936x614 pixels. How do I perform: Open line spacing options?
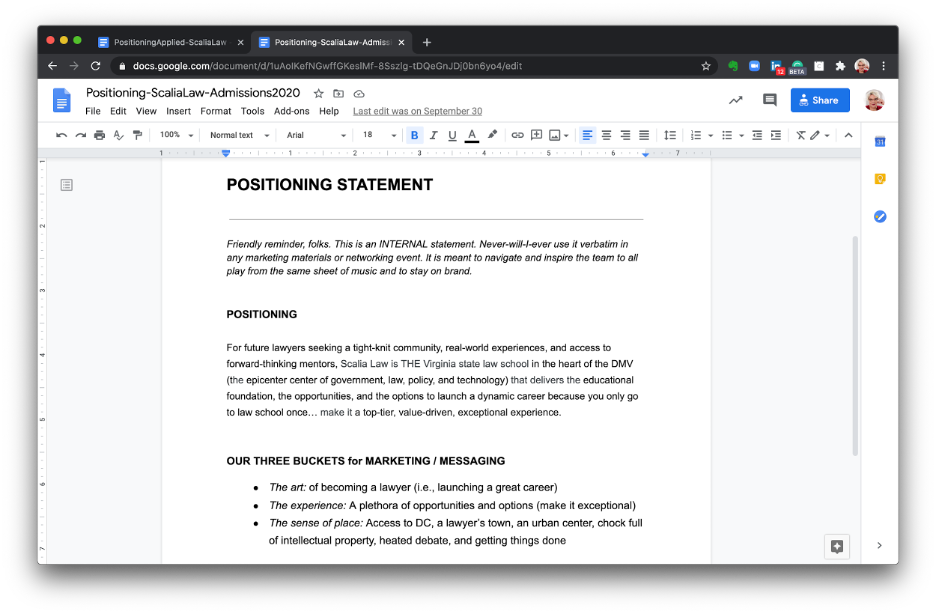pyautogui.click(x=670, y=135)
